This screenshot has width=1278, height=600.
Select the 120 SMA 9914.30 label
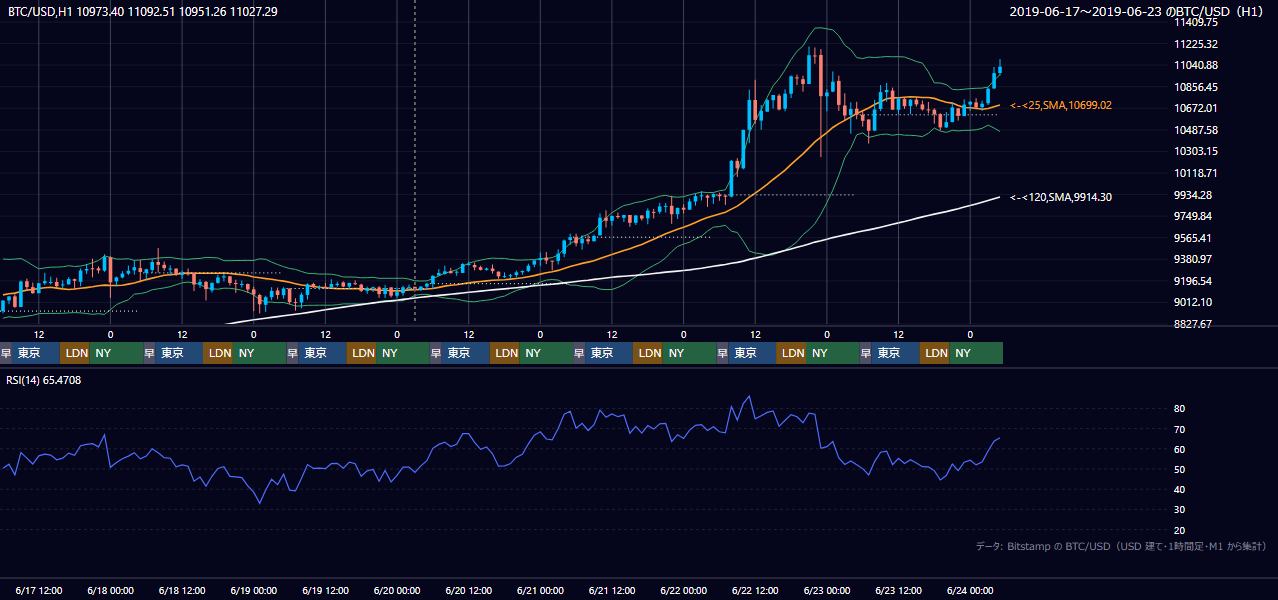pos(1061,198)
